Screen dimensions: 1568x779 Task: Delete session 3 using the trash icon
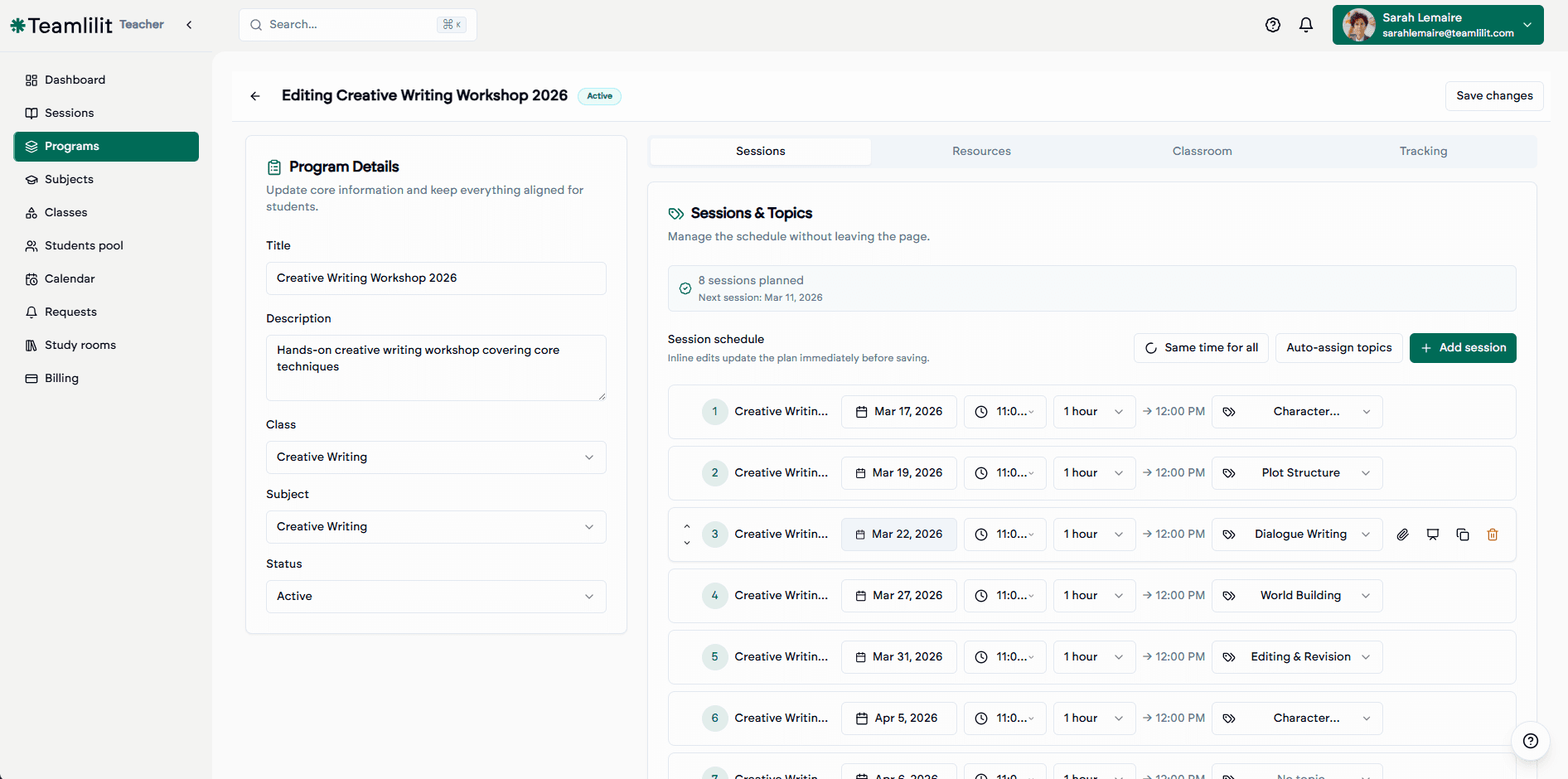(1493, 535)
